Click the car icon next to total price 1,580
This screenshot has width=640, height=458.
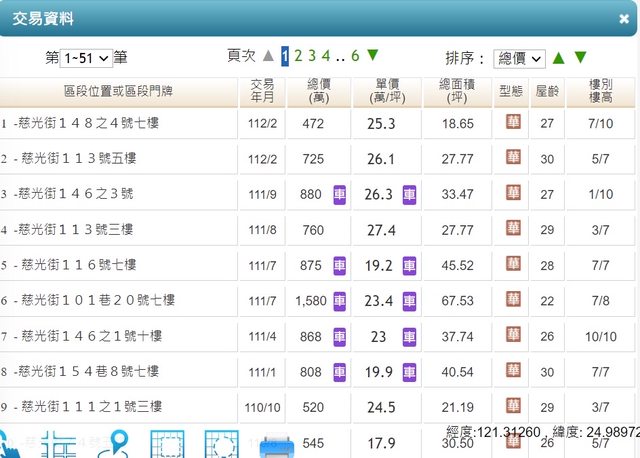click(x=340, y=300)
